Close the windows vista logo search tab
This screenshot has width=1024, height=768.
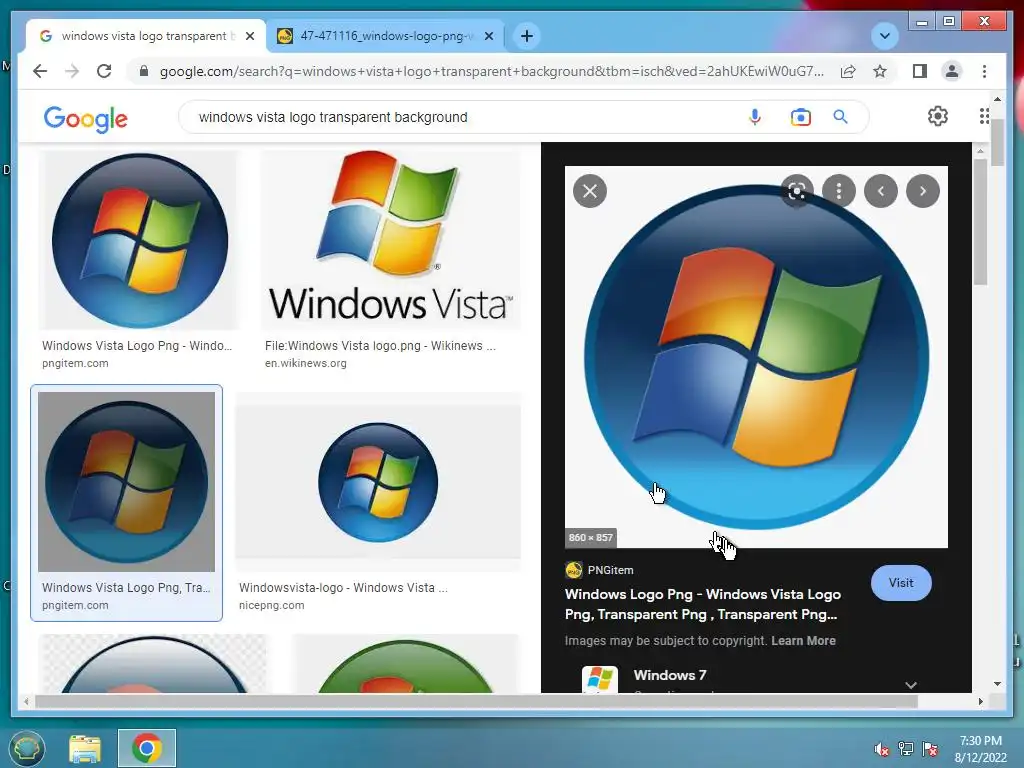[249, 36]
